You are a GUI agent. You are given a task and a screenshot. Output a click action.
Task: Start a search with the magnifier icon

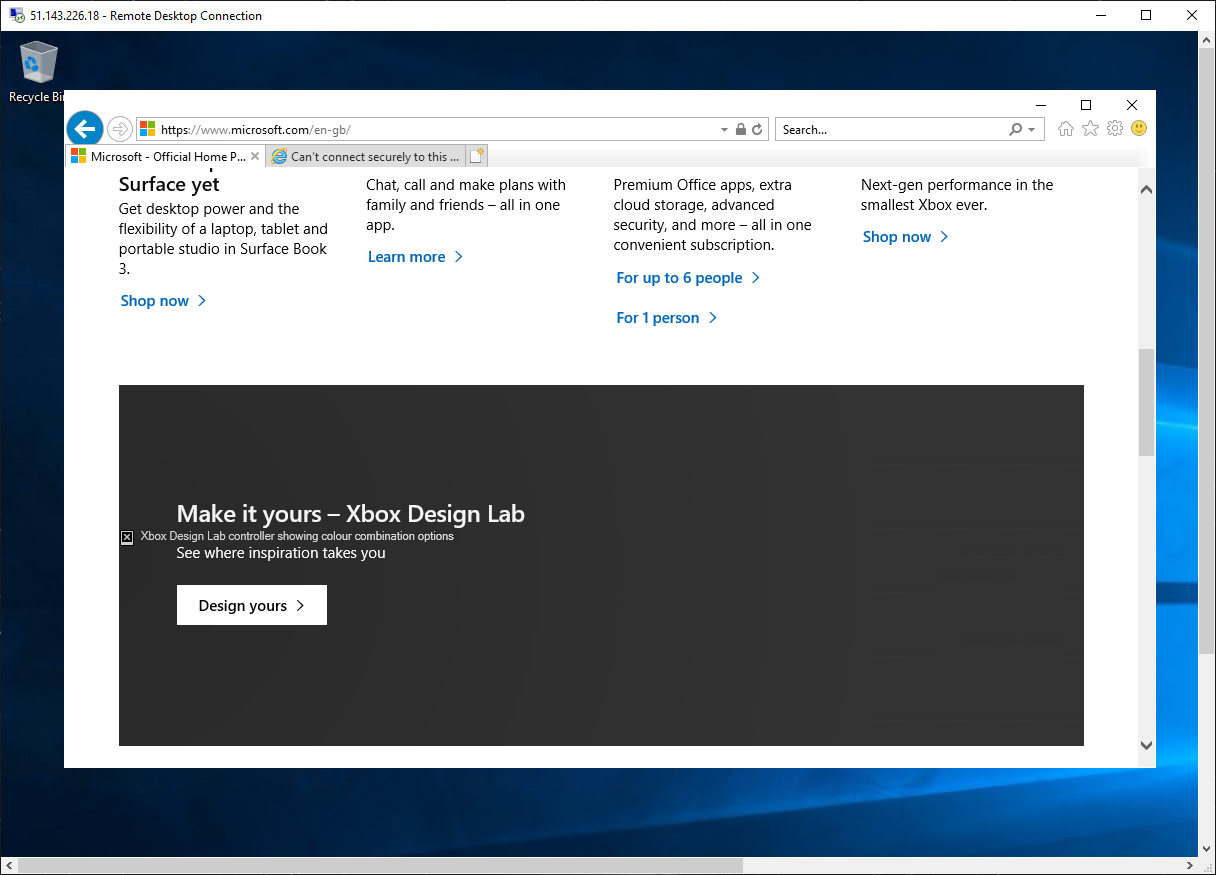click(x=1014, y=129)
